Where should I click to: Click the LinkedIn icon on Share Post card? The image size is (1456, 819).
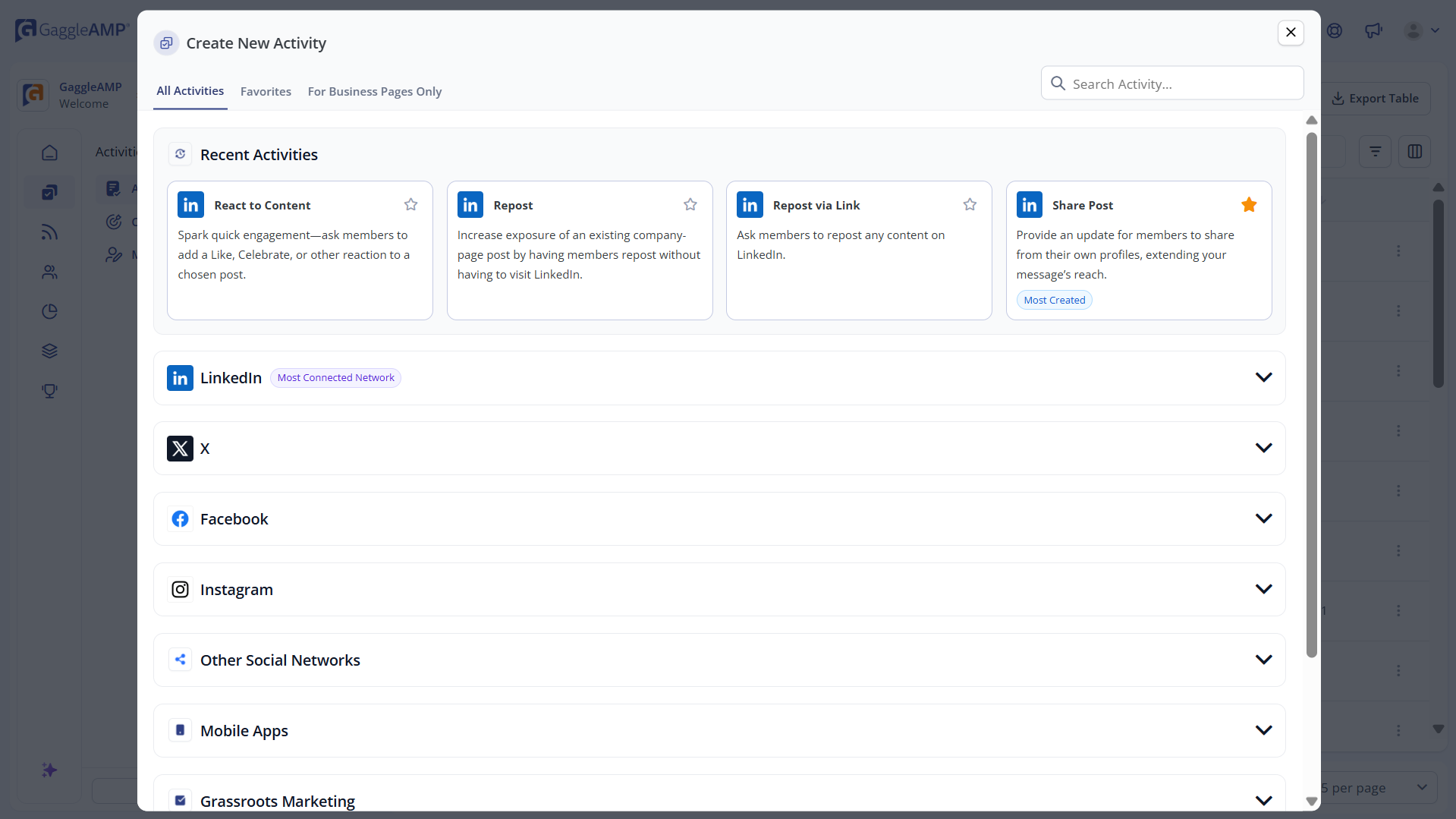click(x=1029, y=205)
